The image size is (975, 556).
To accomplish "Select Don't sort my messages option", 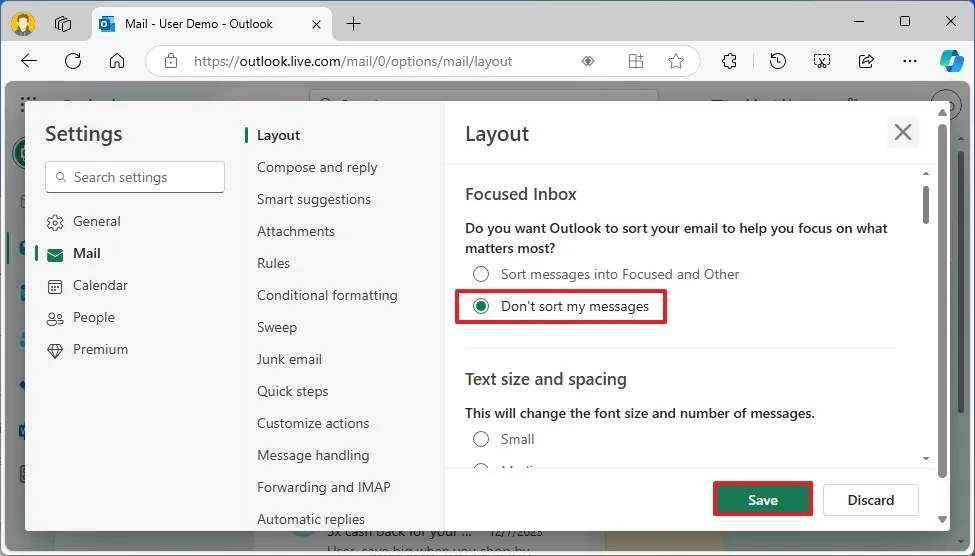I will tap(481, 306).
